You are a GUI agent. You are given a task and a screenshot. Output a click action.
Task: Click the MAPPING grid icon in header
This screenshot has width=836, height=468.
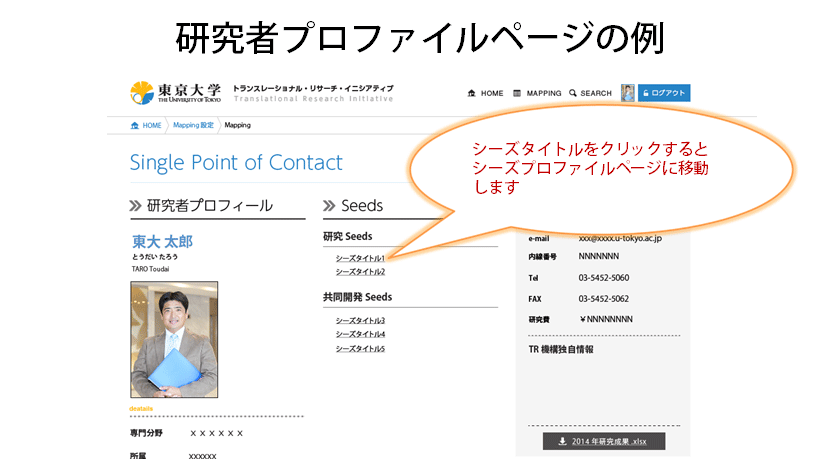(517, 93)
